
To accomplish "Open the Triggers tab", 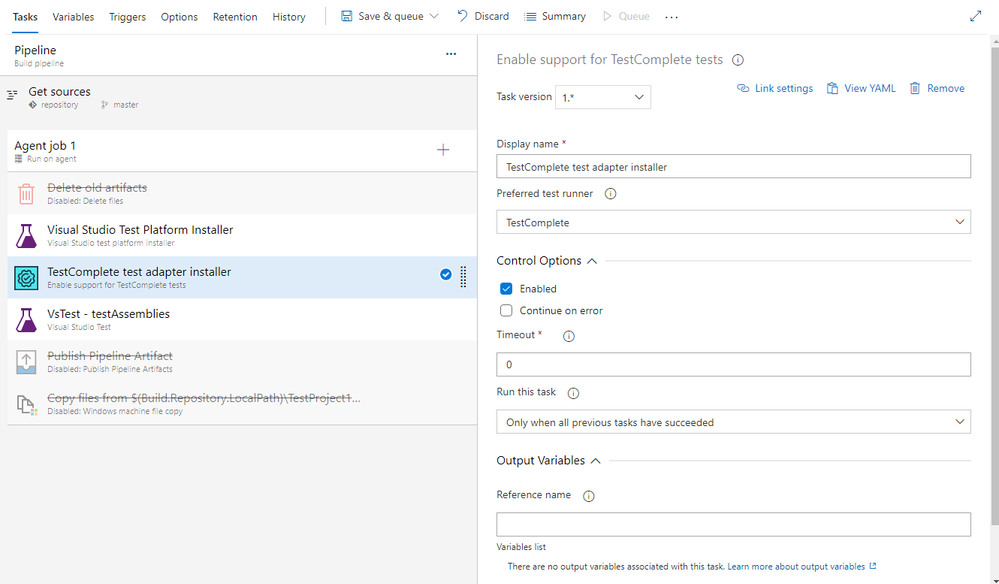I will [127, 17].
